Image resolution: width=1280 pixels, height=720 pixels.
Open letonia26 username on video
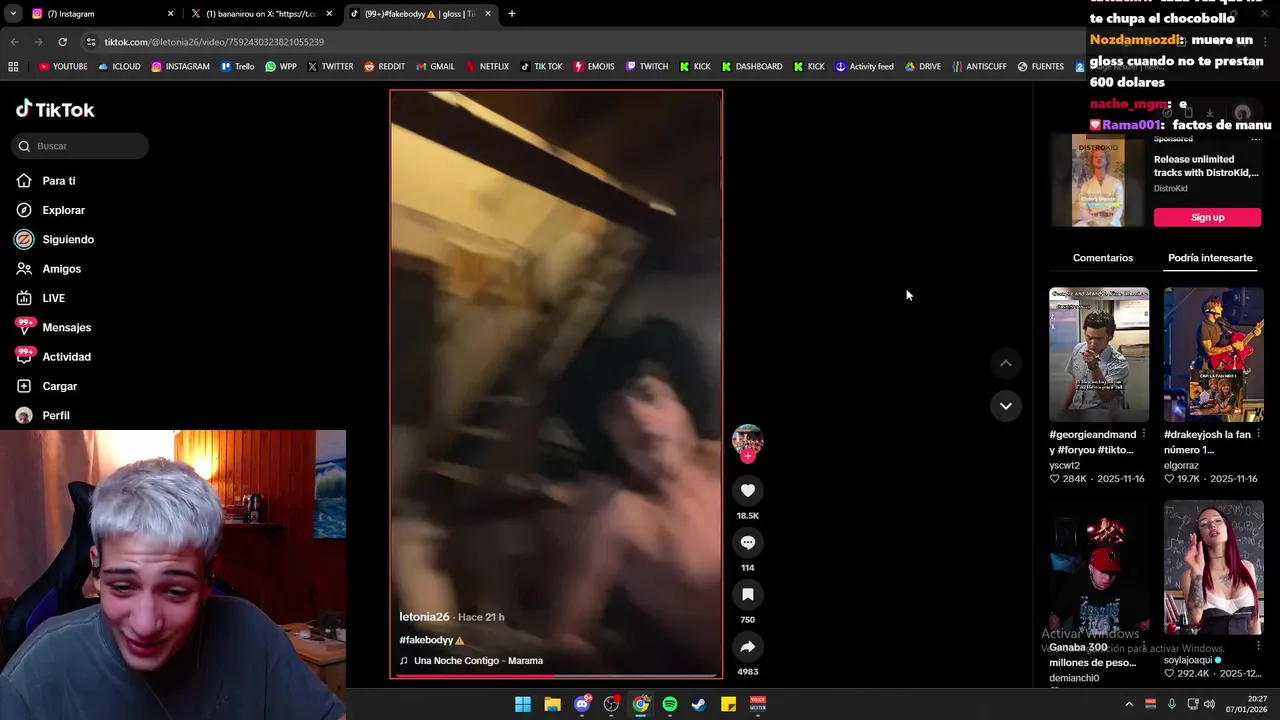click(x=424, y=617)
